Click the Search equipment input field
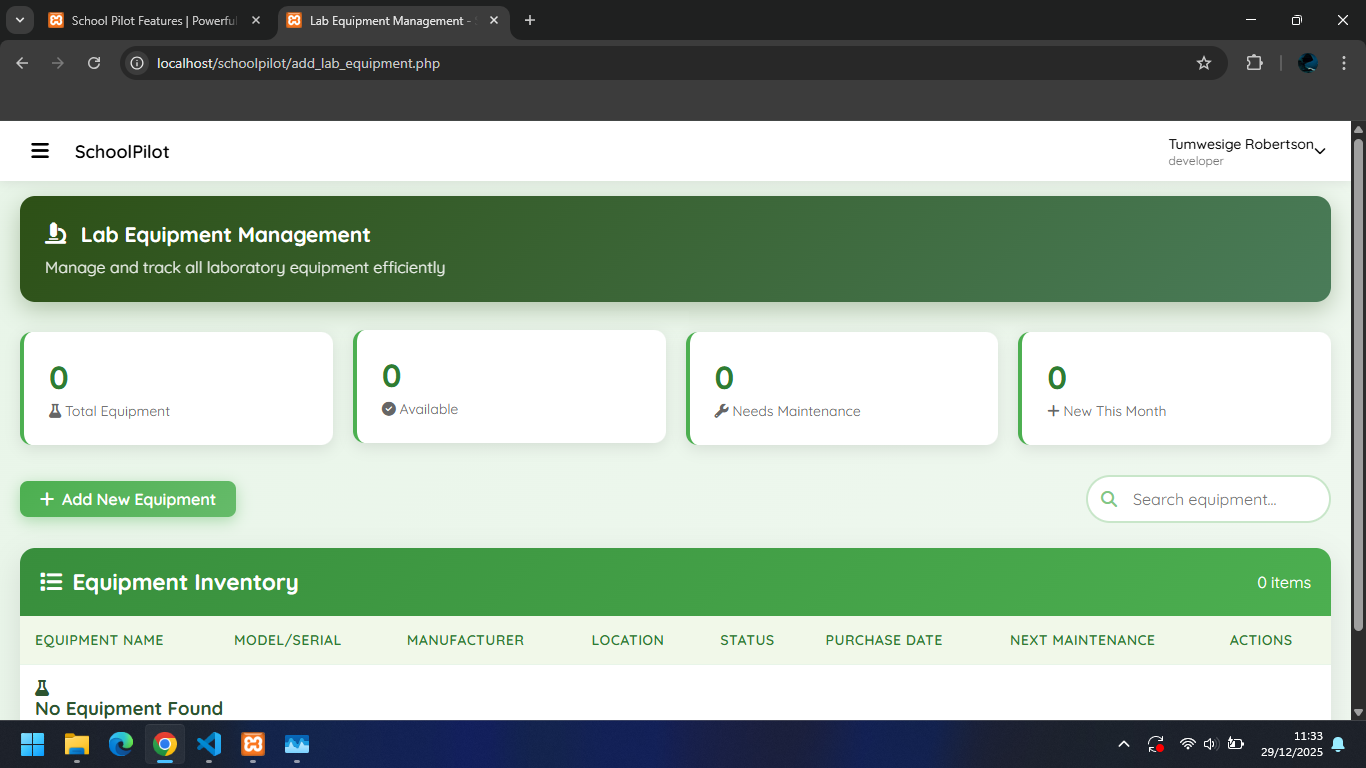 pos(1220,499)
